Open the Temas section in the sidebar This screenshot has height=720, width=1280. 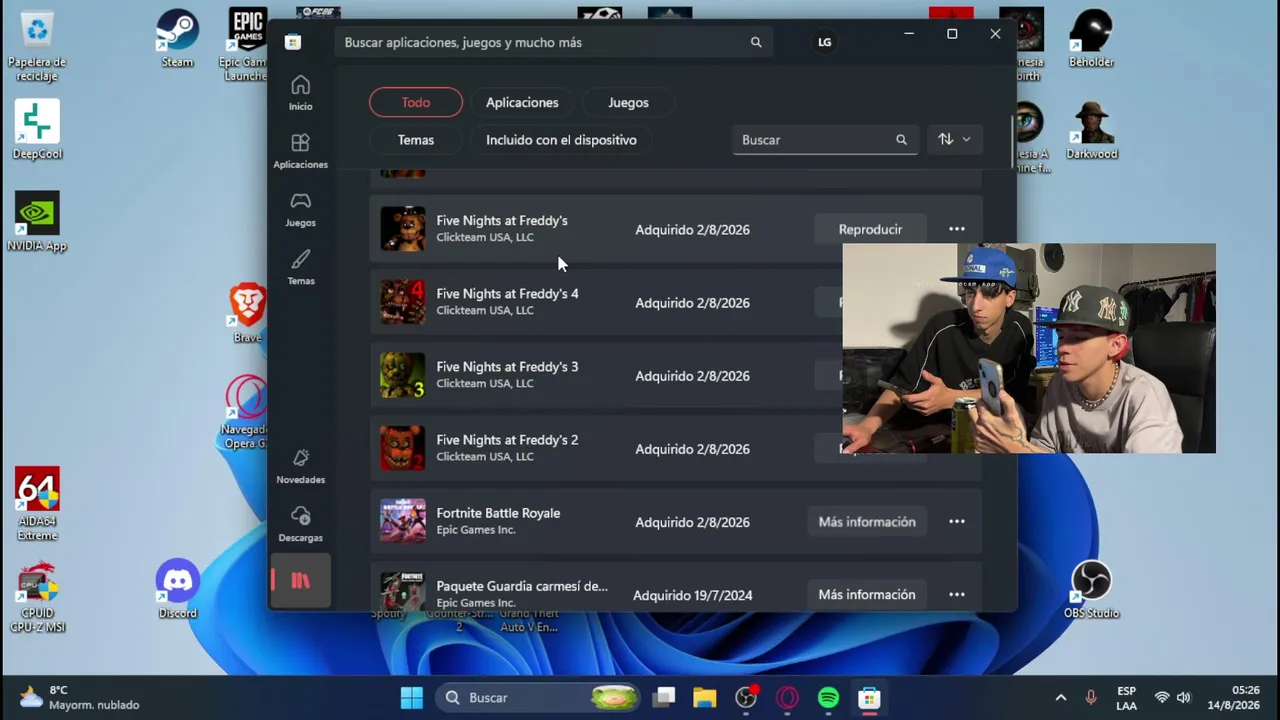point(300,267)
